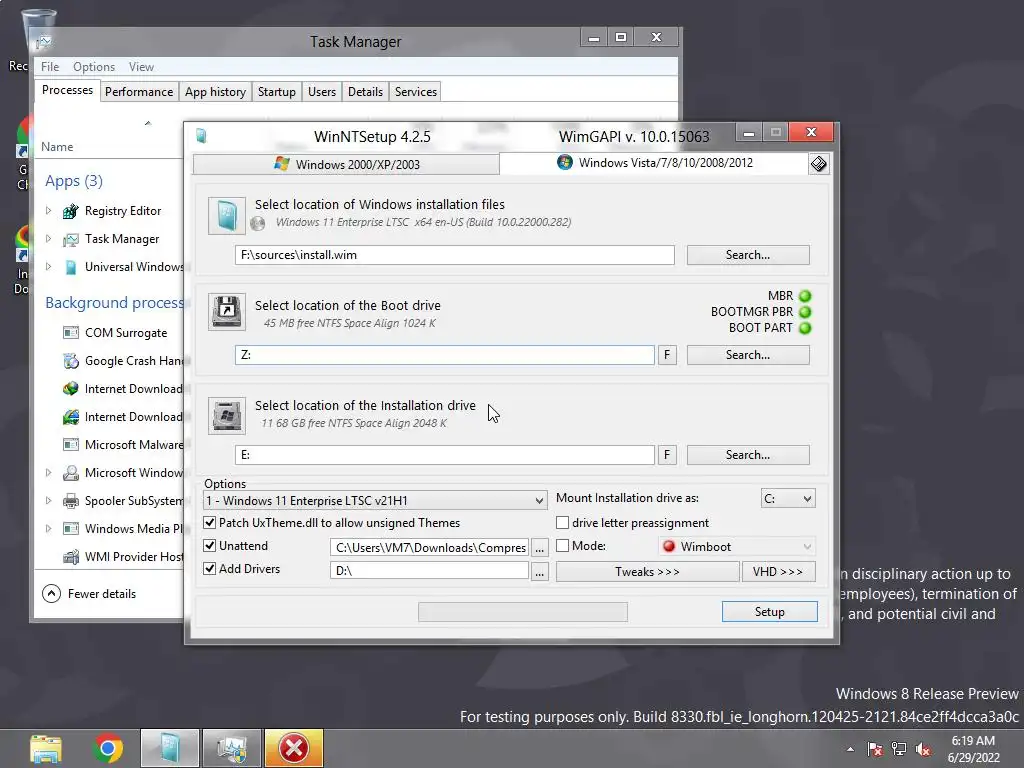The image size is (1024, 768).
Task: Click the Setup button
Action: (769, 612)
